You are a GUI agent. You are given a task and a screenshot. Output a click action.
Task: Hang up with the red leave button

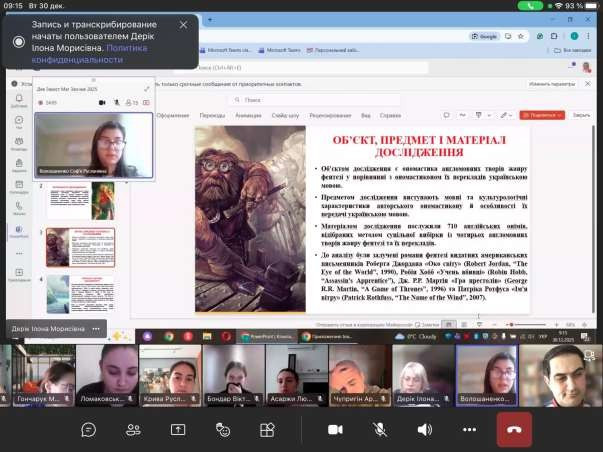click(514, 429)
